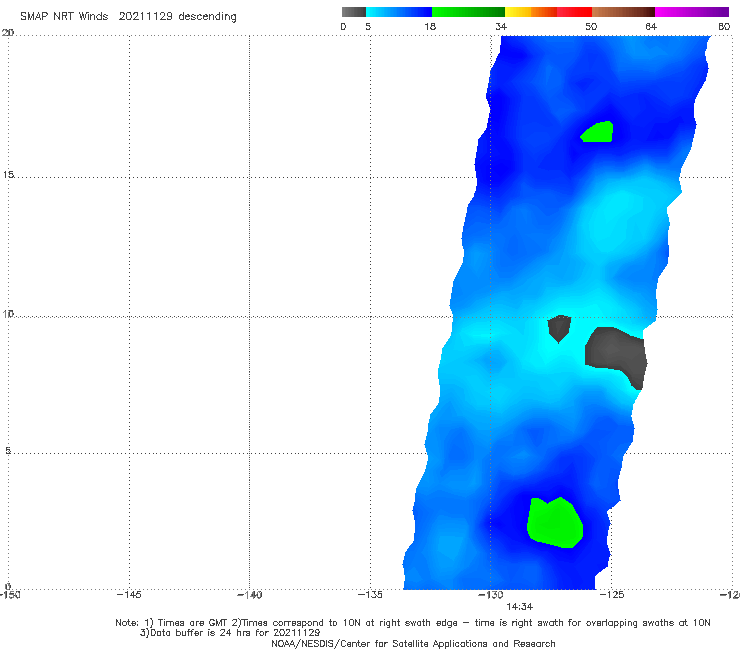Click the magenta segment of the color bar

tap(692, 12)
